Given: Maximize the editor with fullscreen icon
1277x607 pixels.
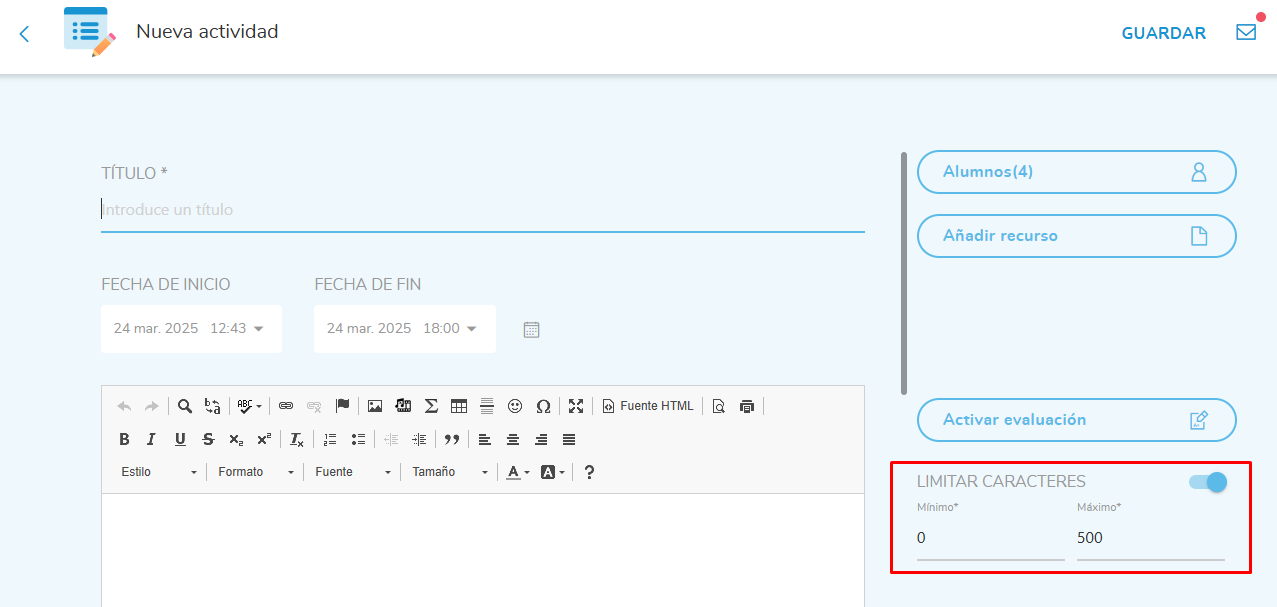Looking at the screenshot, I should pyautogui.click(x=576, y=406).
